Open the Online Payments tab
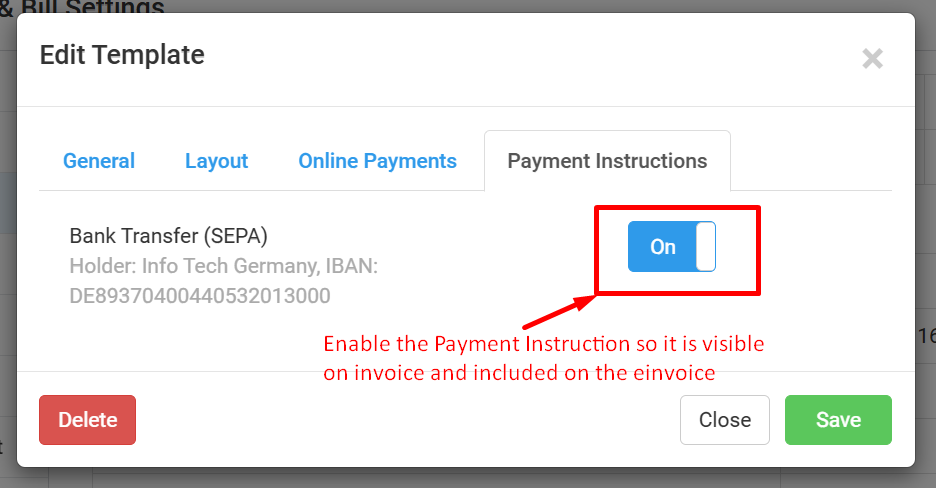The width and height of the screenshot is (936, 488). [377, 161]
